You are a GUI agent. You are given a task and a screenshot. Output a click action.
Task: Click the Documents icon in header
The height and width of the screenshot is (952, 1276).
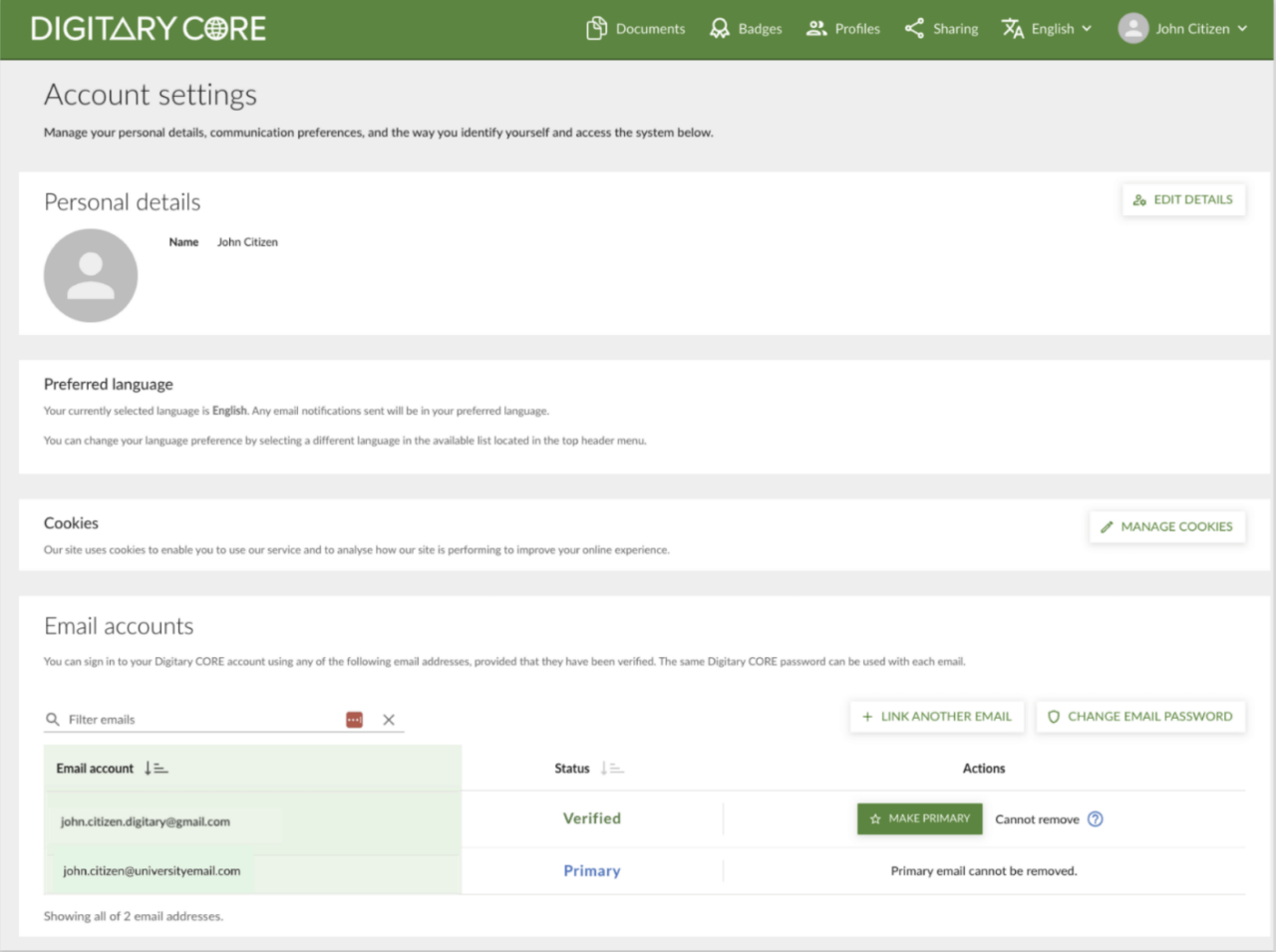pyautogui.click(x=596, y=29)
